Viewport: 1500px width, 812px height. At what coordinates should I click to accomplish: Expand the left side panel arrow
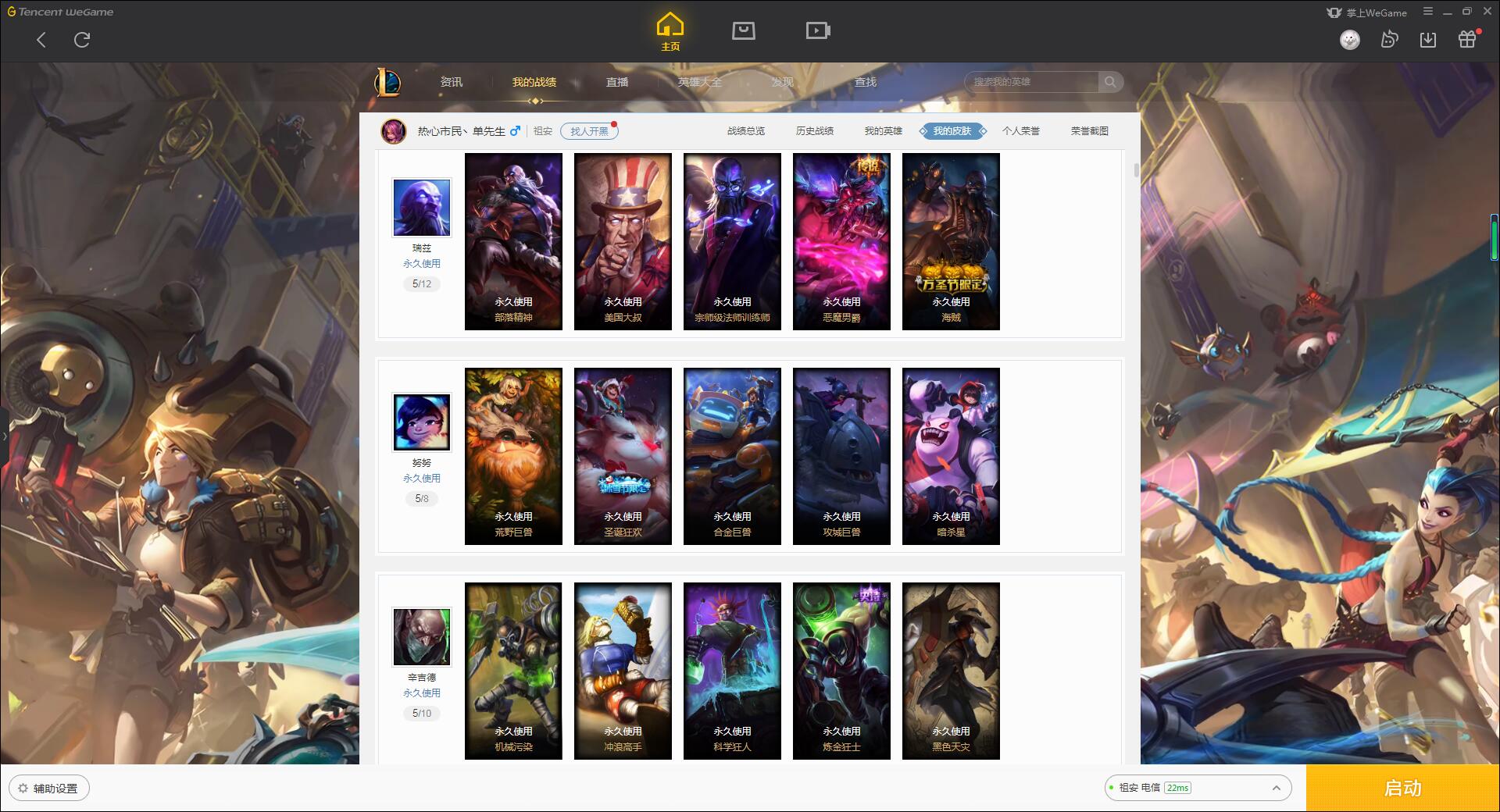4,436
